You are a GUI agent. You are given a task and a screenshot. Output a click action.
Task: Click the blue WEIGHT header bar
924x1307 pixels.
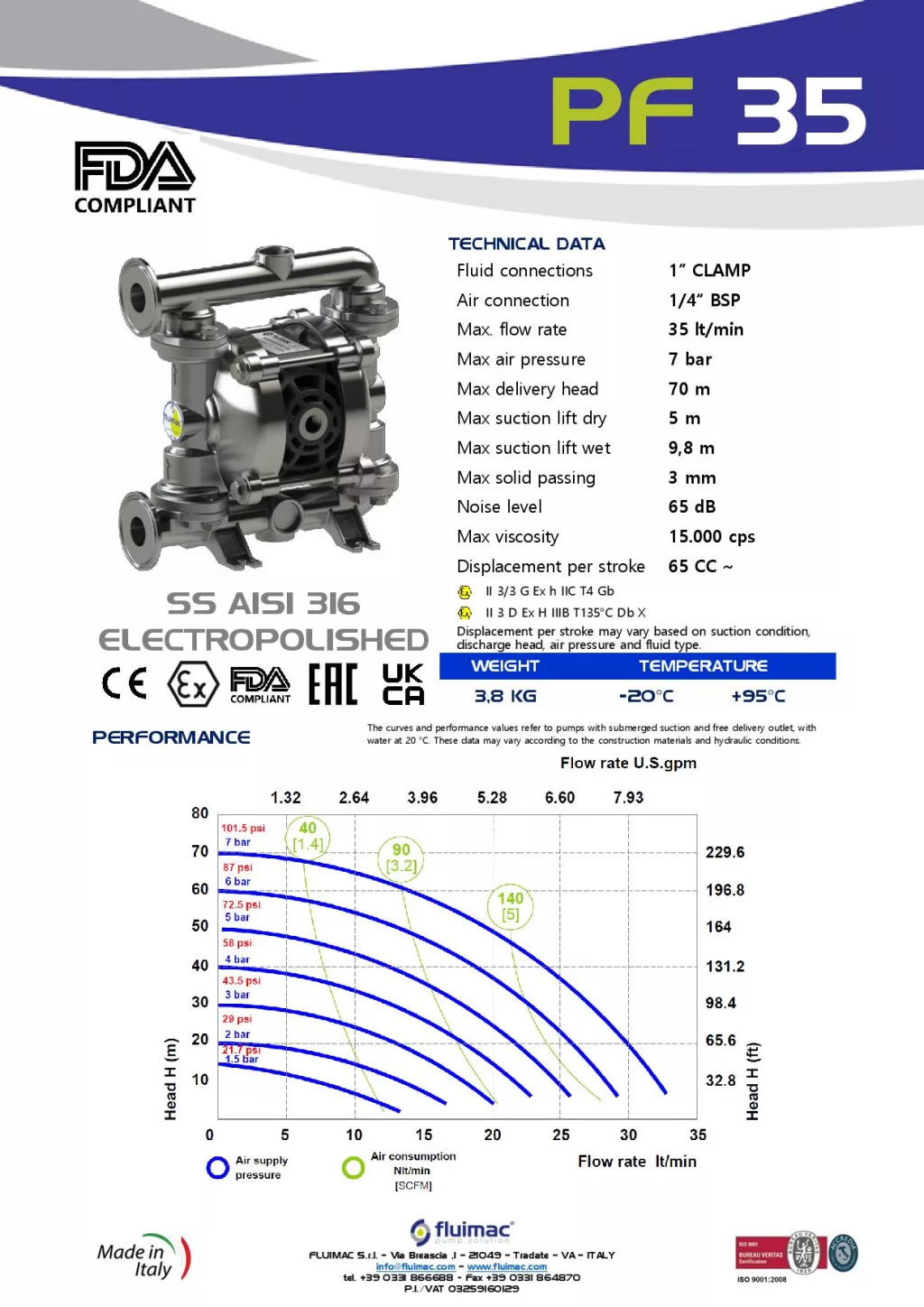505,666
